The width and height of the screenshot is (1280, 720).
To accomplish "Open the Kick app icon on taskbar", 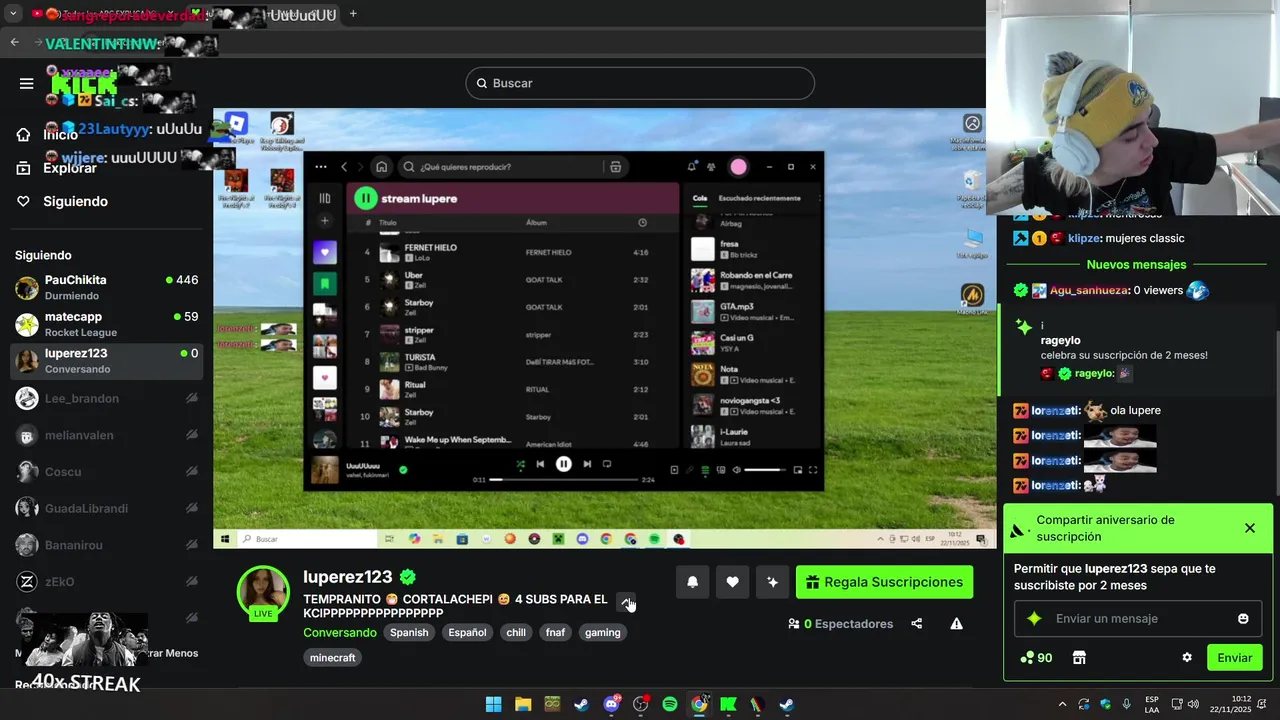I will coord(728,704).
